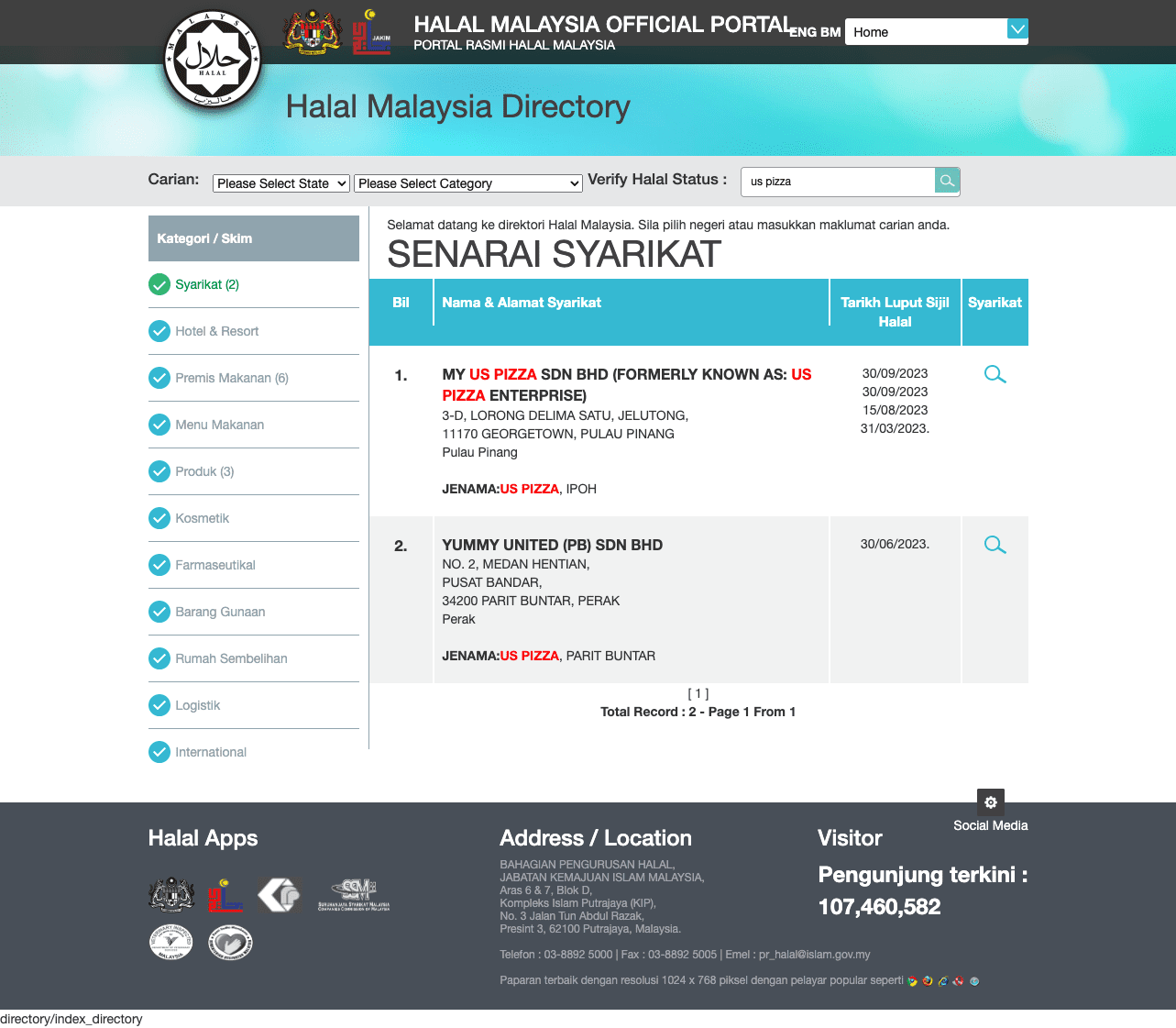The image size is (1176, 1028).
Task: Click green check icon beside Syarikat (2)
Action: [159, 283]
